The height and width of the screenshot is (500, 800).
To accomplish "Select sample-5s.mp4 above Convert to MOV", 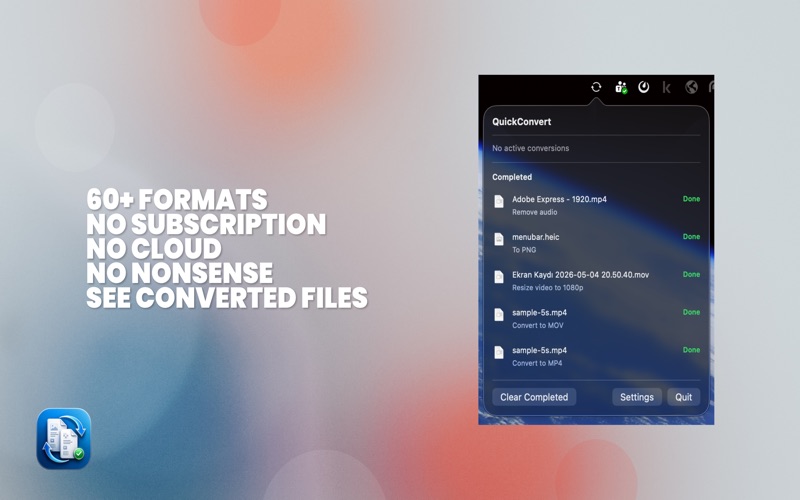I will (539, 312).
